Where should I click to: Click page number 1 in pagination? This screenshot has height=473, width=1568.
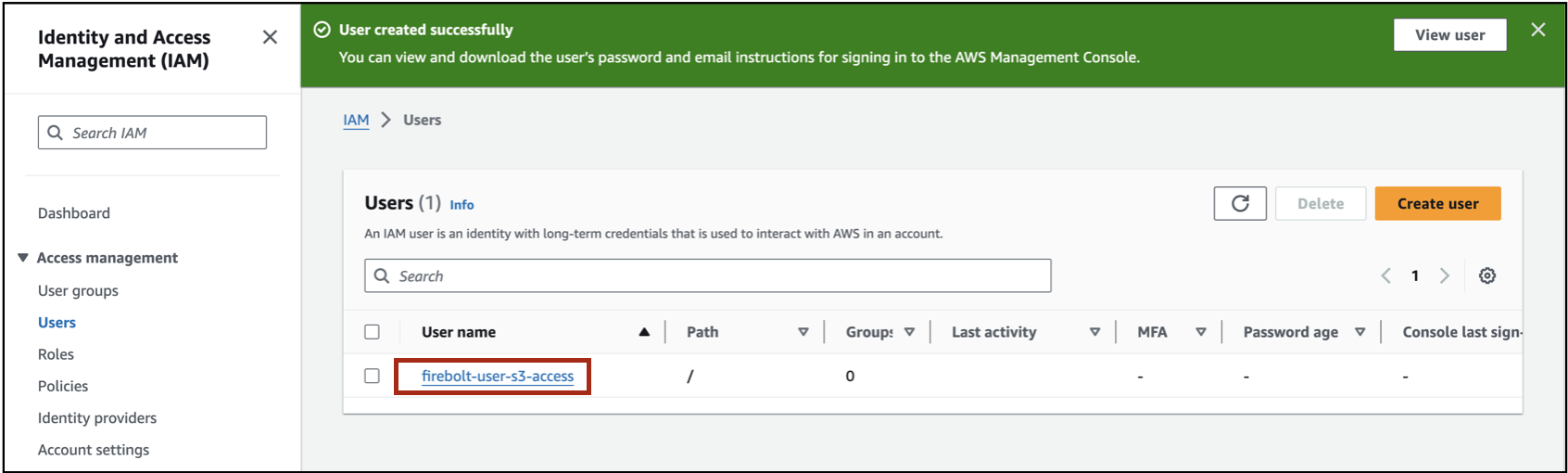(x=1415, y=275)
